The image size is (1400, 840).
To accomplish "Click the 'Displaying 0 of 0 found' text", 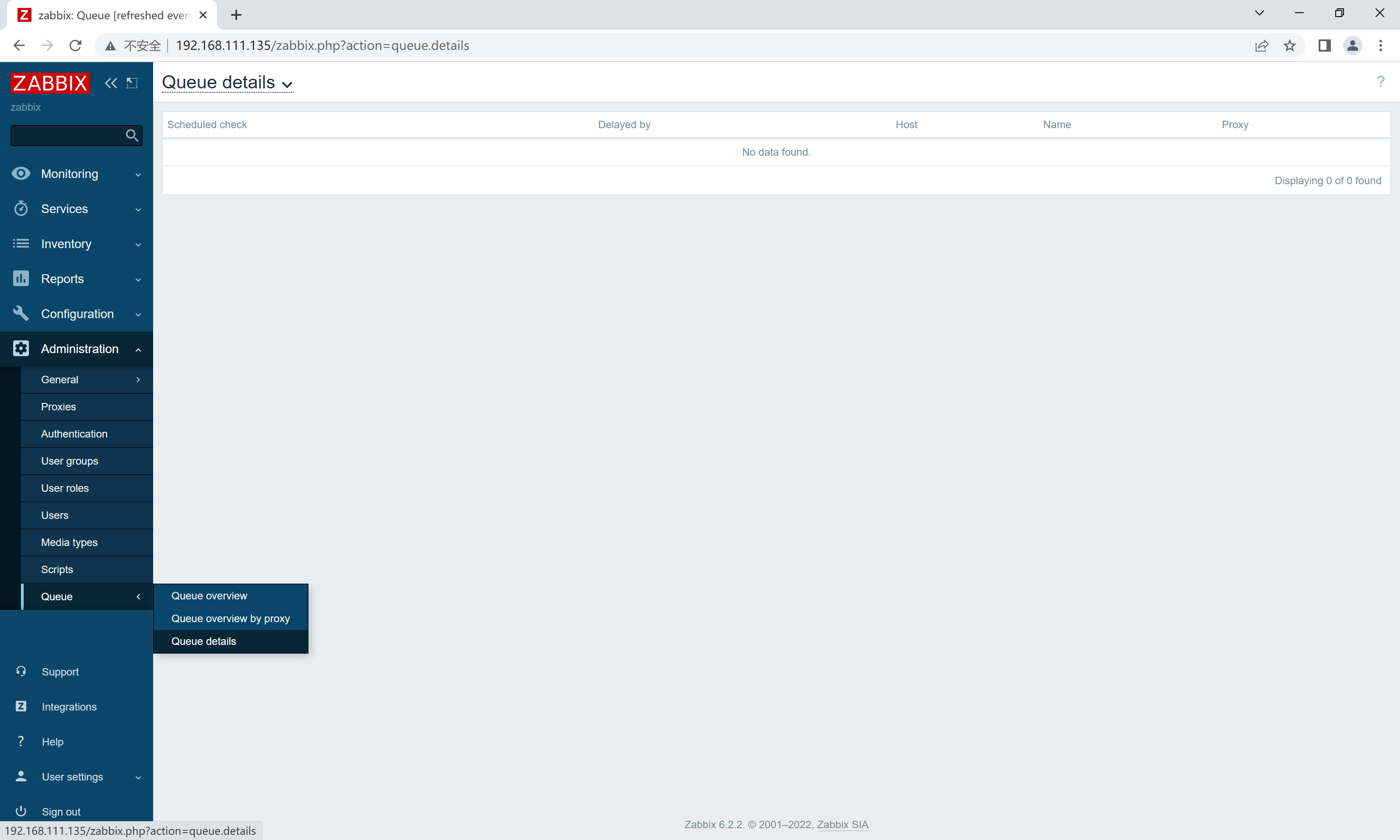I will pyautogui.click(x=1327, y=181).
